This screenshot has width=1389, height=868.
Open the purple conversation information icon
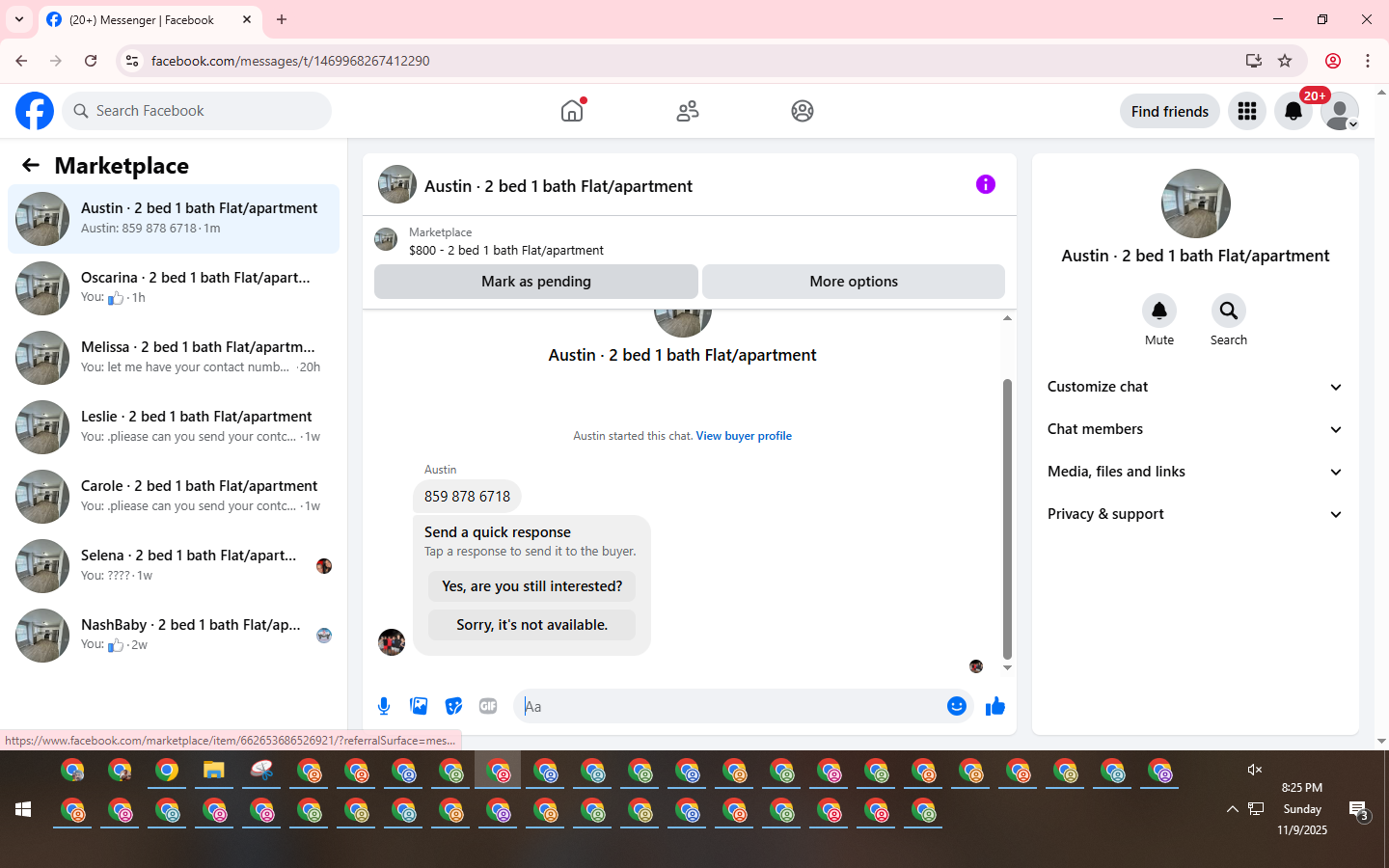pos(986,184)
